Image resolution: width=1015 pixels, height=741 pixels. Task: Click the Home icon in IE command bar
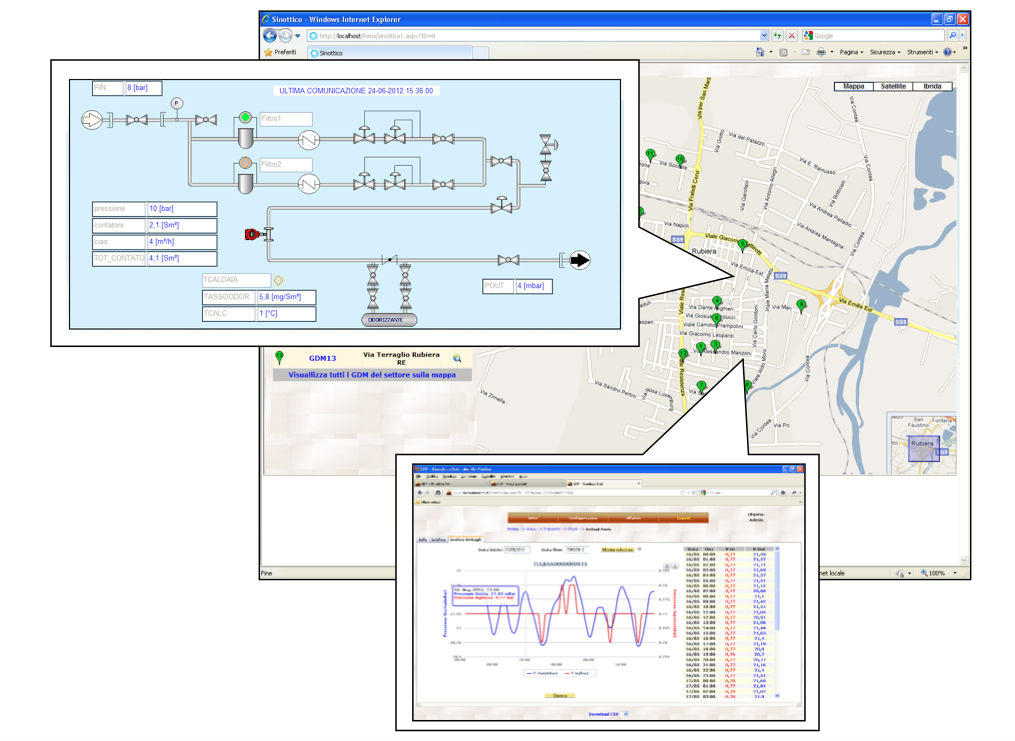coord(760,52)
